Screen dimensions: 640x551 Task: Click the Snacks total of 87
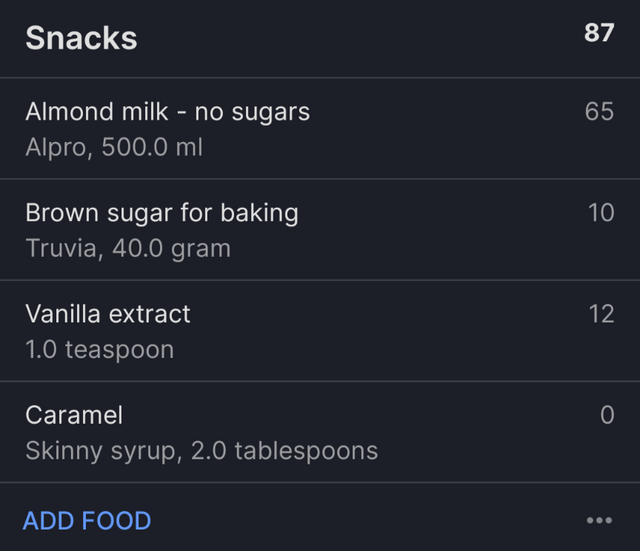point(599,33)
